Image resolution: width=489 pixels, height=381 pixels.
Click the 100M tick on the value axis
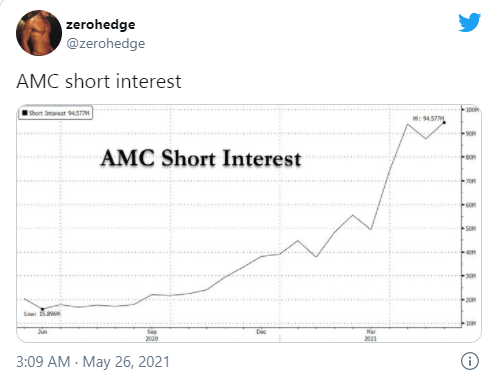click(472, 110)
